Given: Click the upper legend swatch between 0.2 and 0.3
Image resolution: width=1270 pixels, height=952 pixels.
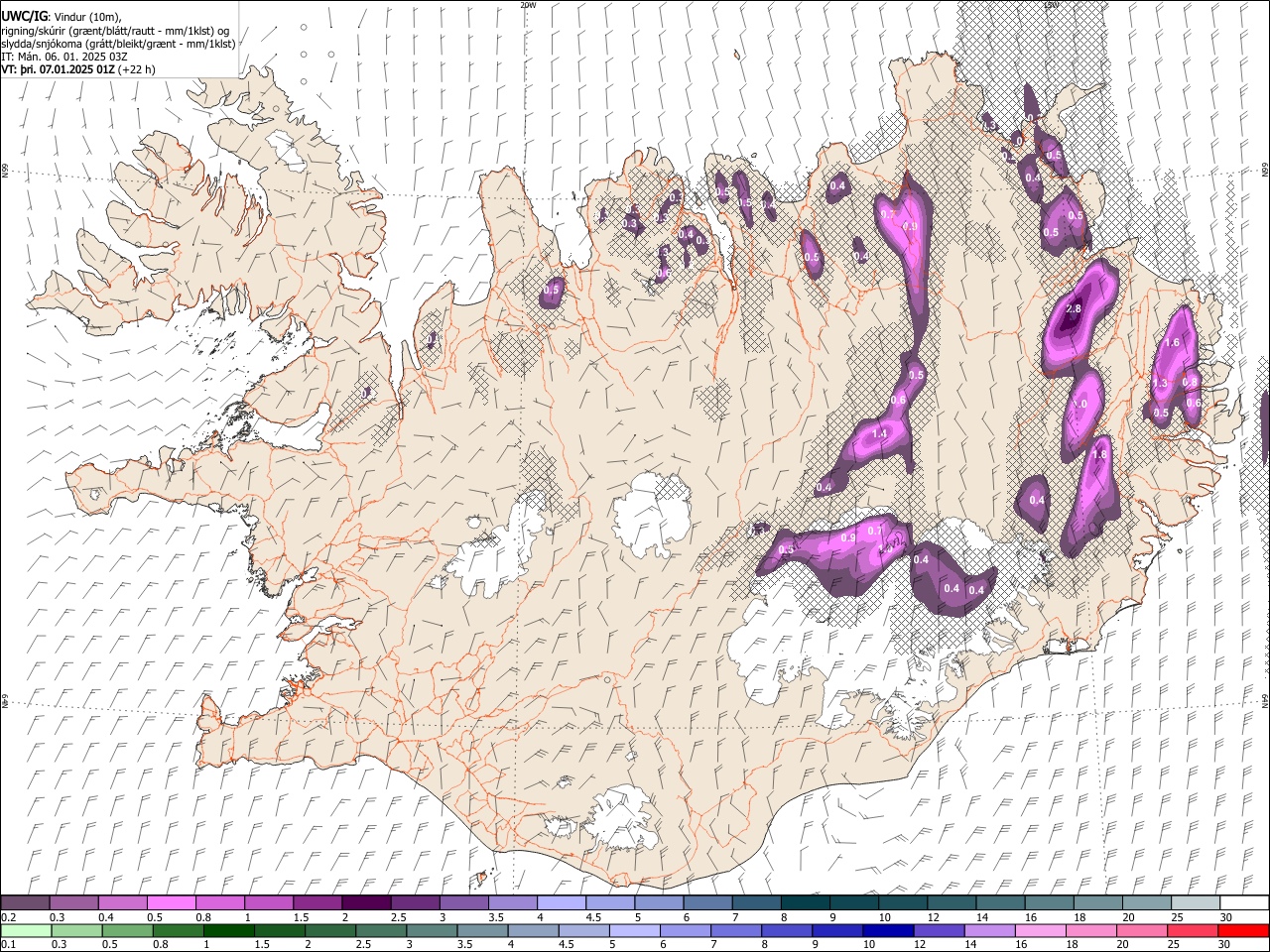Looking at the screenshot, I should [25, 903].
